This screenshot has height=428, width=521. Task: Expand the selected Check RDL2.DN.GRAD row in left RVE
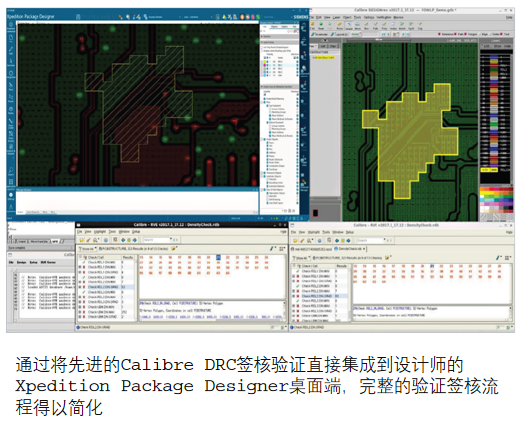click(80, 287)
